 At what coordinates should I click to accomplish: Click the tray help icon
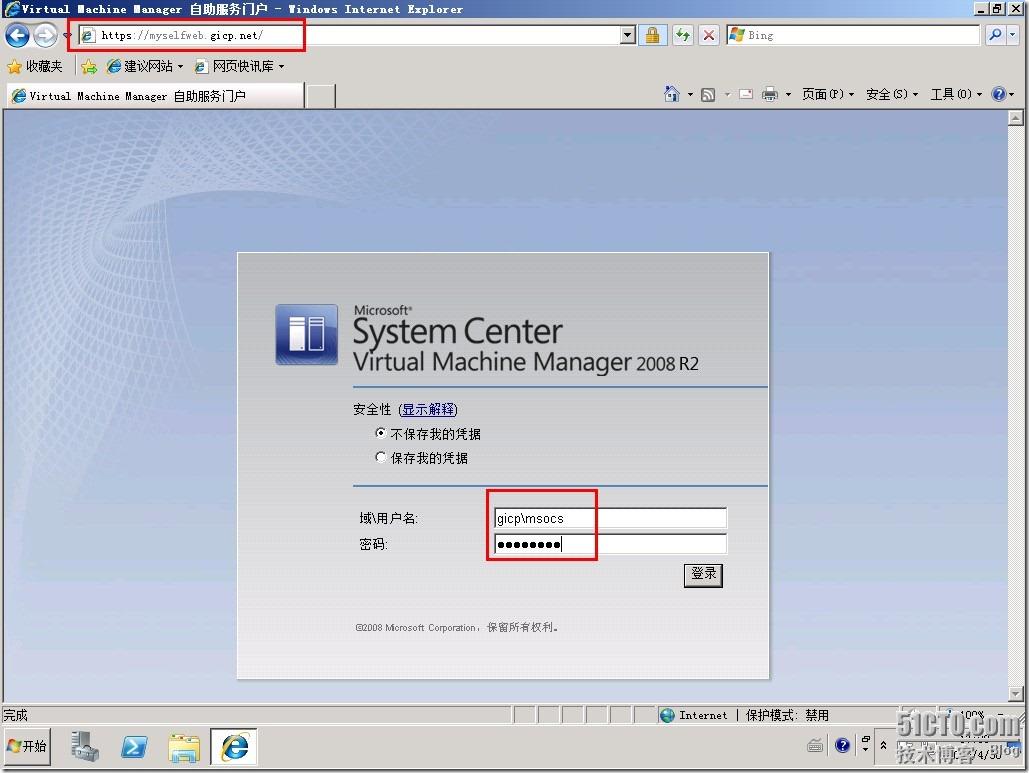[843, 745]
